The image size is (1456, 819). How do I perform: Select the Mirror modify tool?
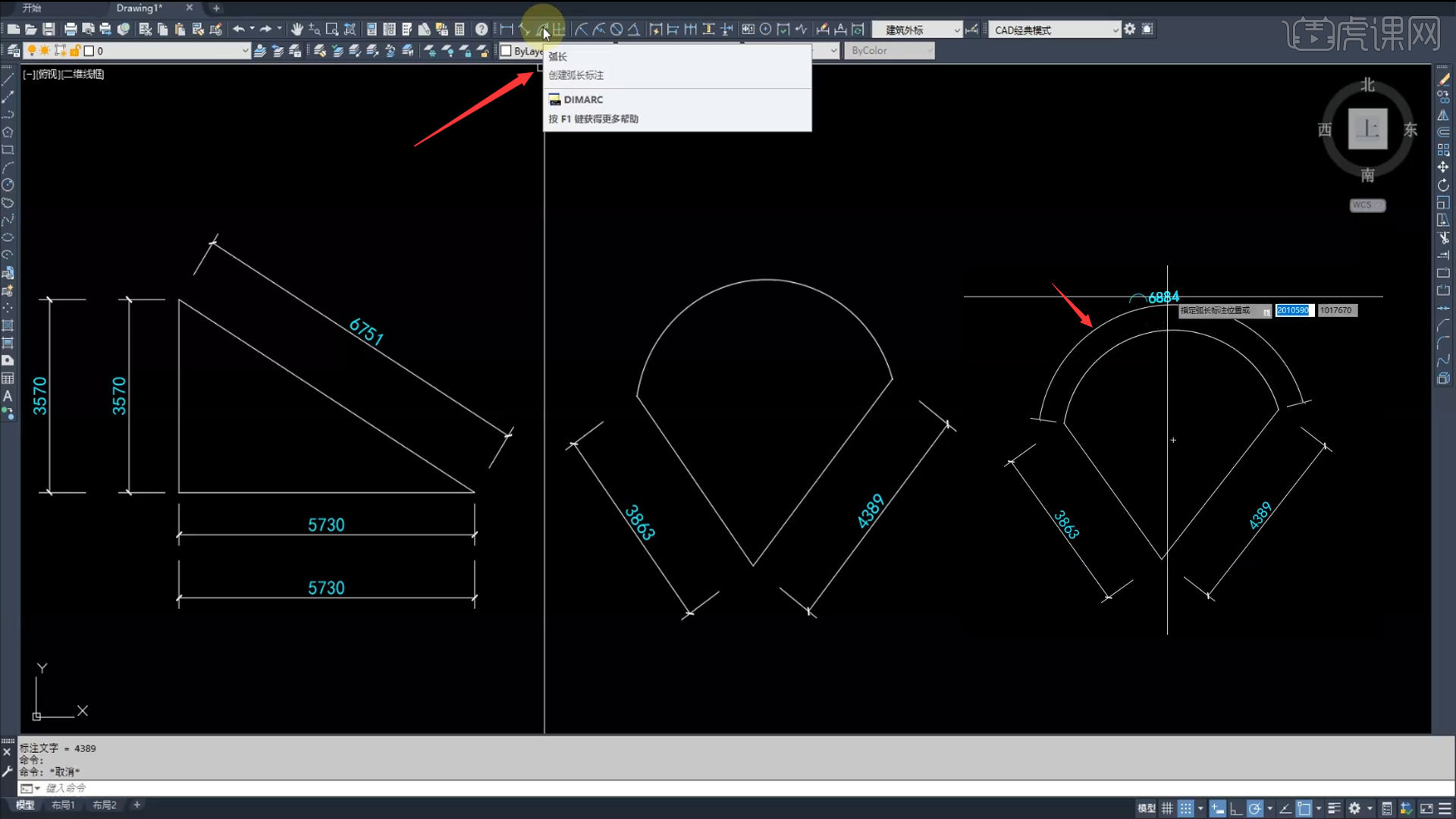pyautogui.click(x=1443, y=115)
